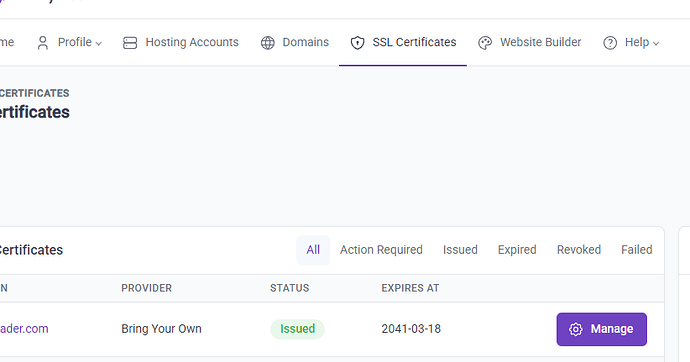Open the domain link ending in ader.com
This screenshot has height=362, width=690.
(x=24, y=329)
